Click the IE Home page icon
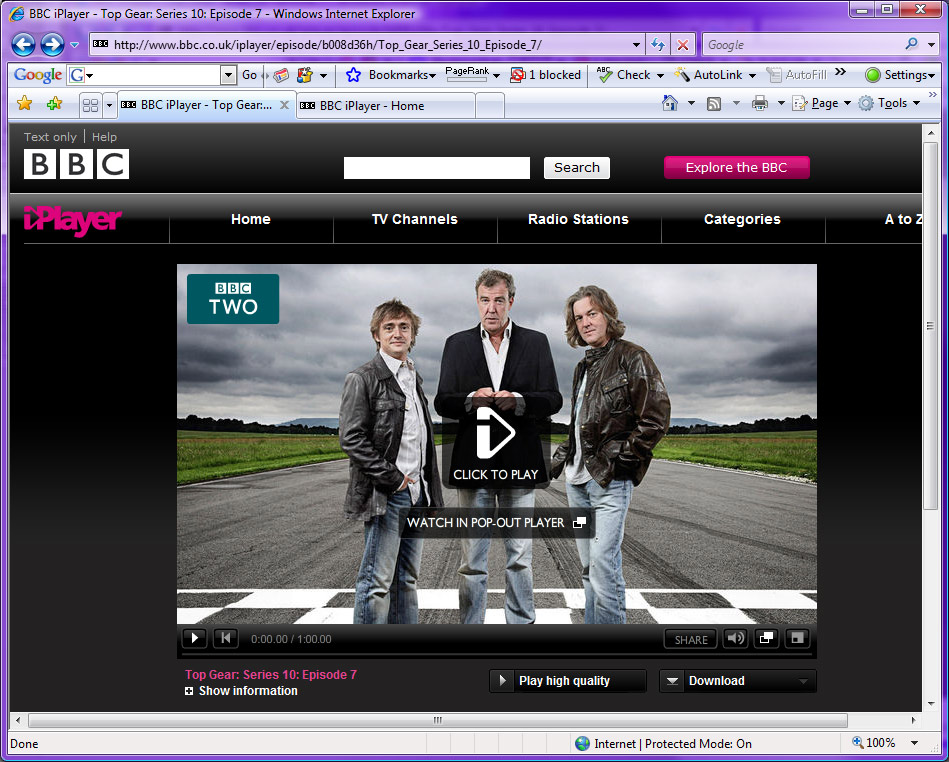The image size is (949, 762). (670, 103)
